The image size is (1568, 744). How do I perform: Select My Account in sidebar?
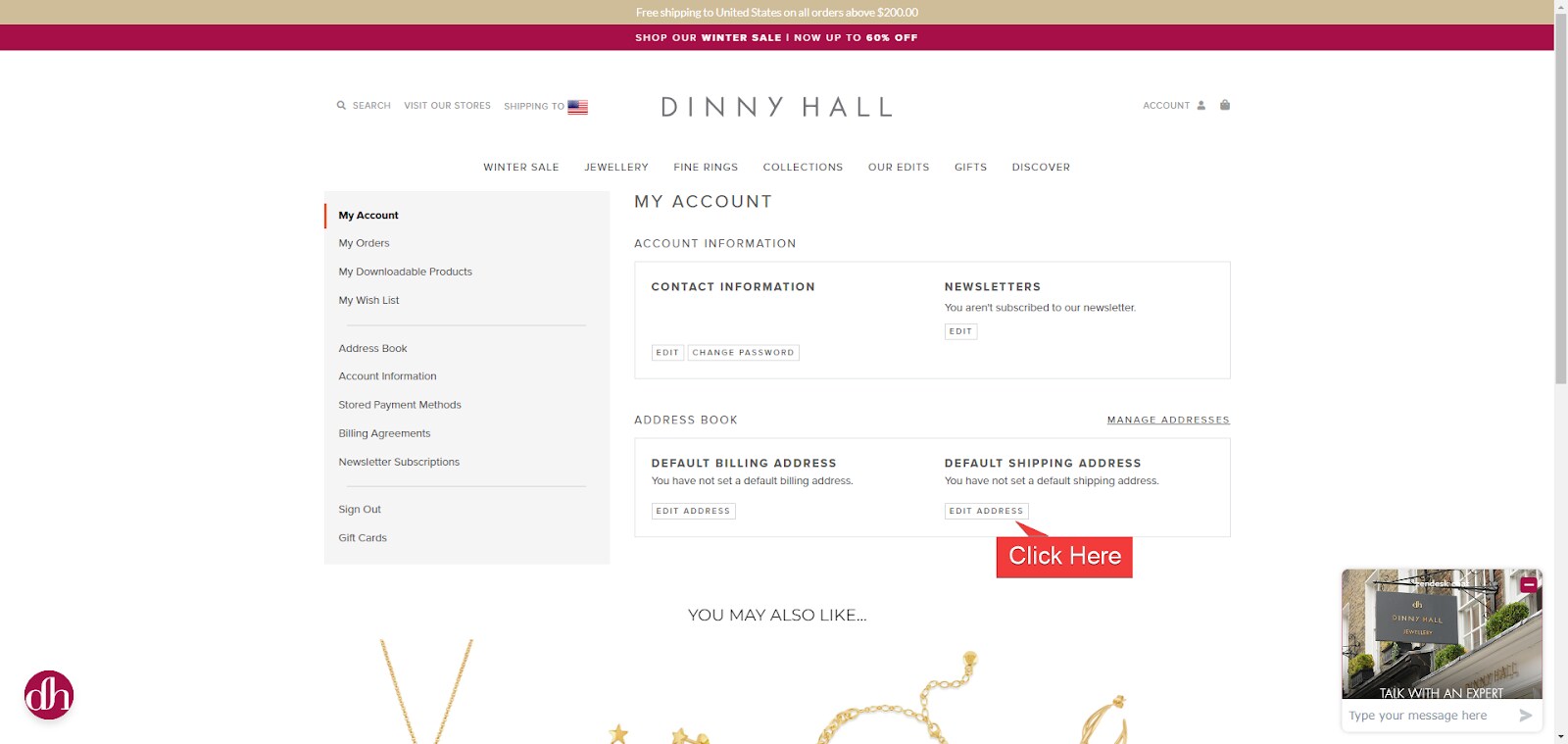tap(368, 216)
